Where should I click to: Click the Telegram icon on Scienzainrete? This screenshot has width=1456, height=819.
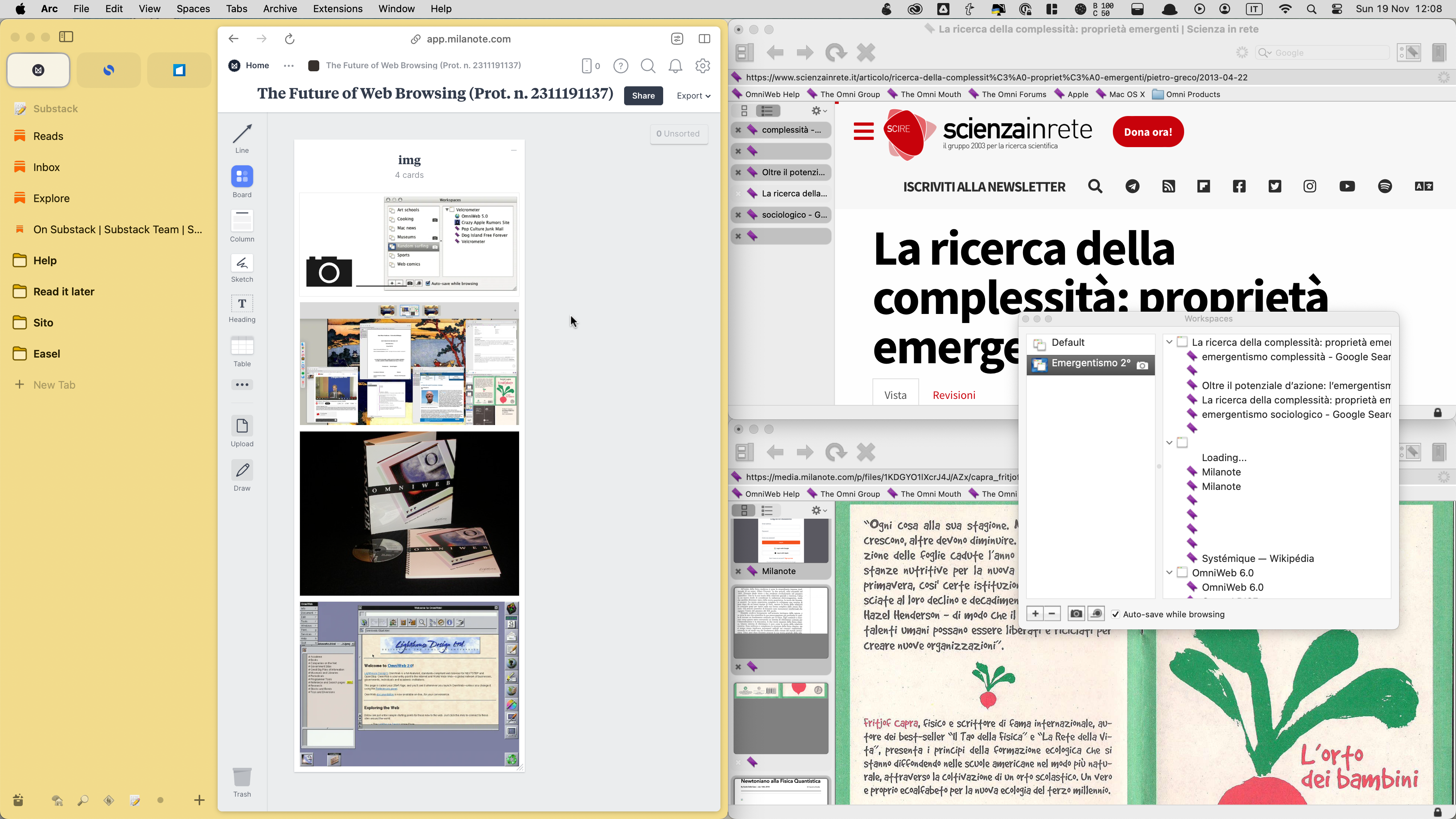(1132, 187)
